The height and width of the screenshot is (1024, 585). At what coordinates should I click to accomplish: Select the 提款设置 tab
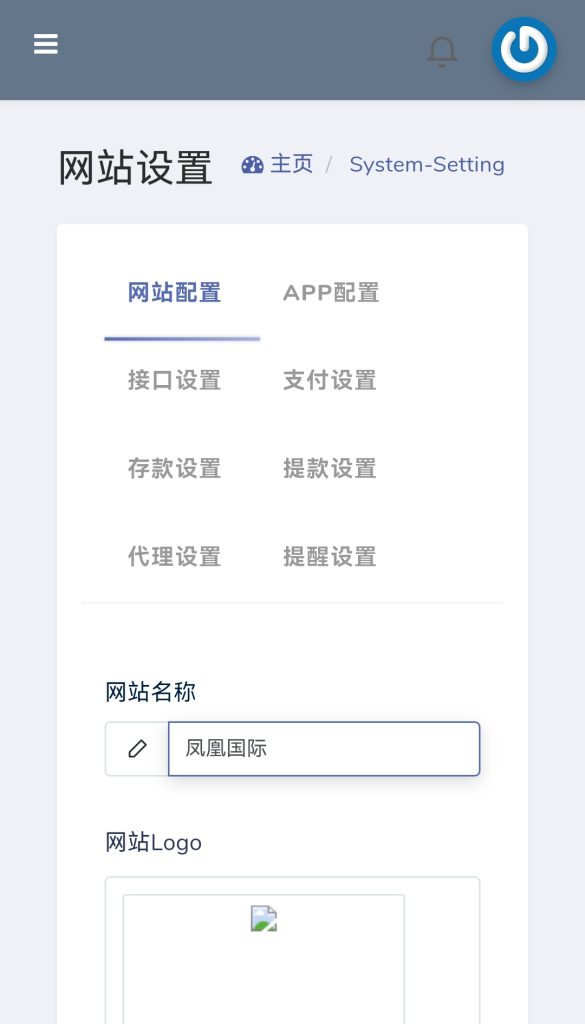331,468
